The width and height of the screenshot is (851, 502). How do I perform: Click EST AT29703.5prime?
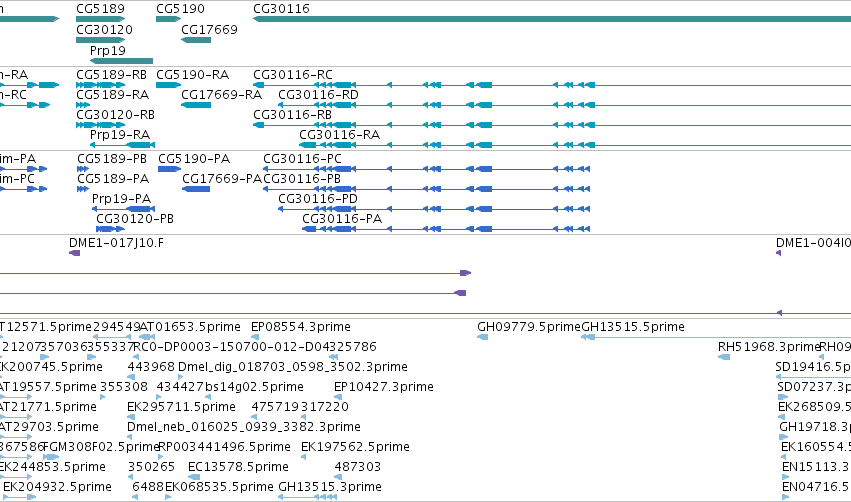click(x=16, y=437)
